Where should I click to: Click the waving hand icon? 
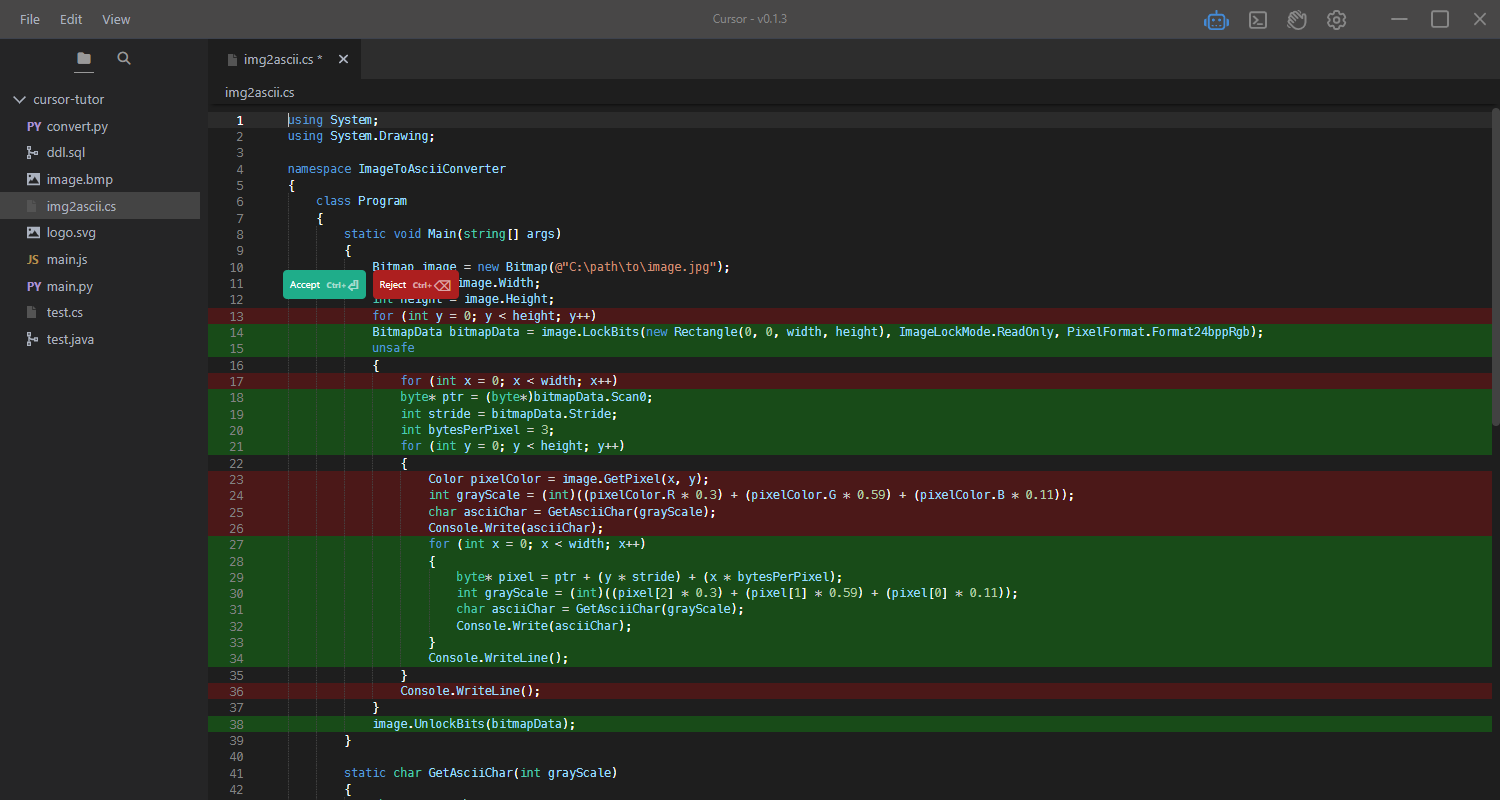1297,20
